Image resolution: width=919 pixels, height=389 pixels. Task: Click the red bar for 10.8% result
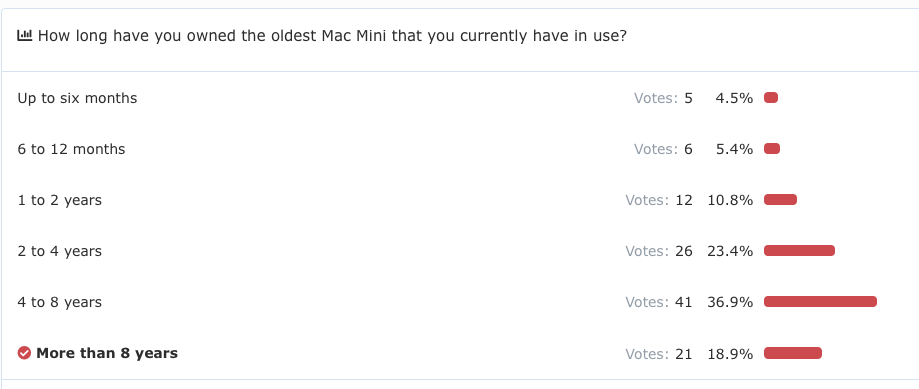[x=780, y=200]
